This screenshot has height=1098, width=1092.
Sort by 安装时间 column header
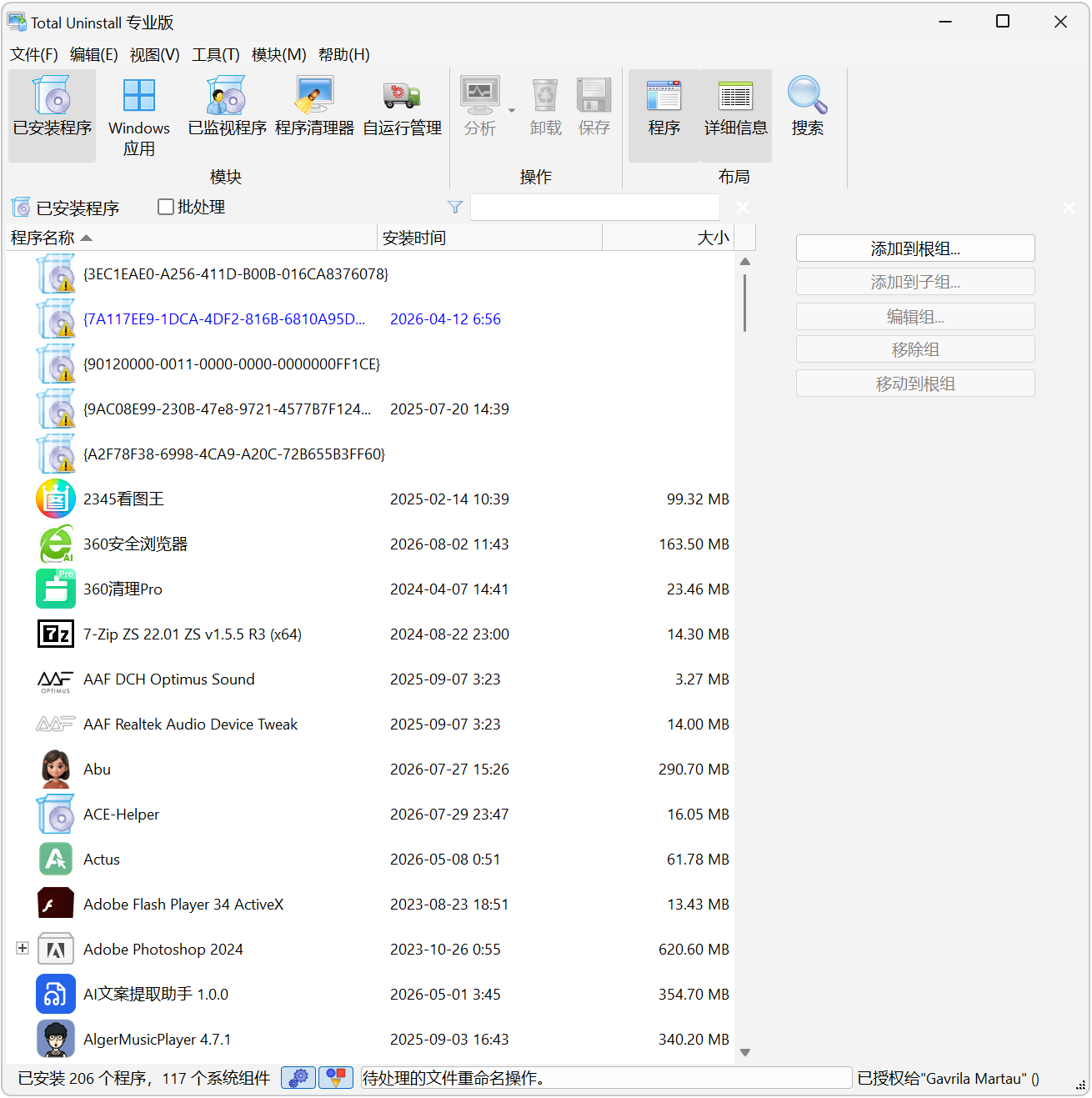pyautogui.click(x=490, y=238)
